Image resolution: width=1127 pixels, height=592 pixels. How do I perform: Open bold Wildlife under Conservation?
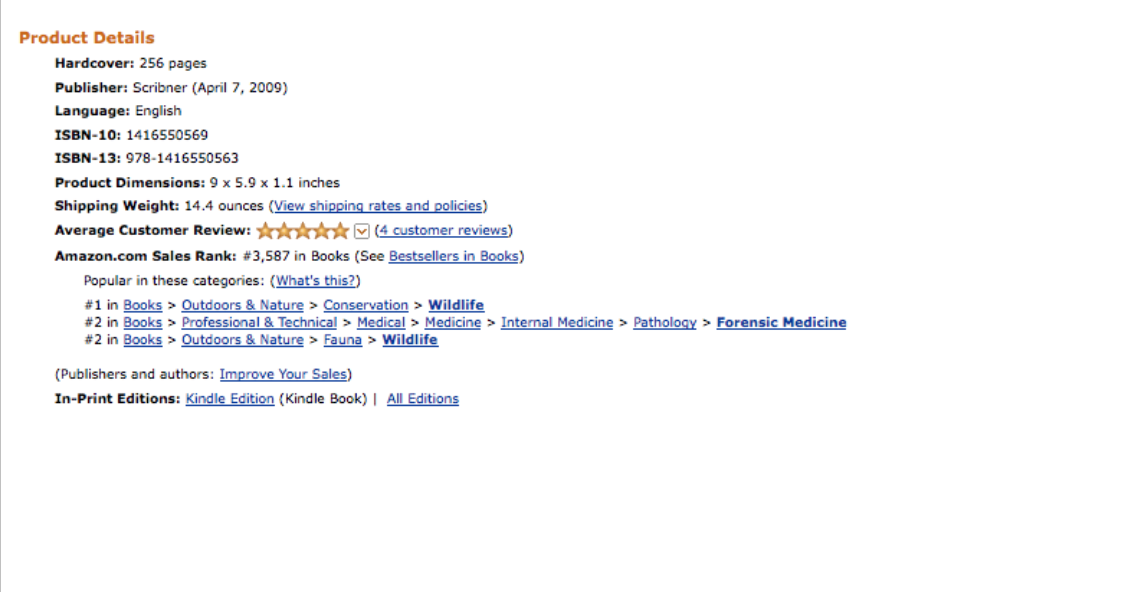(456, 305)
